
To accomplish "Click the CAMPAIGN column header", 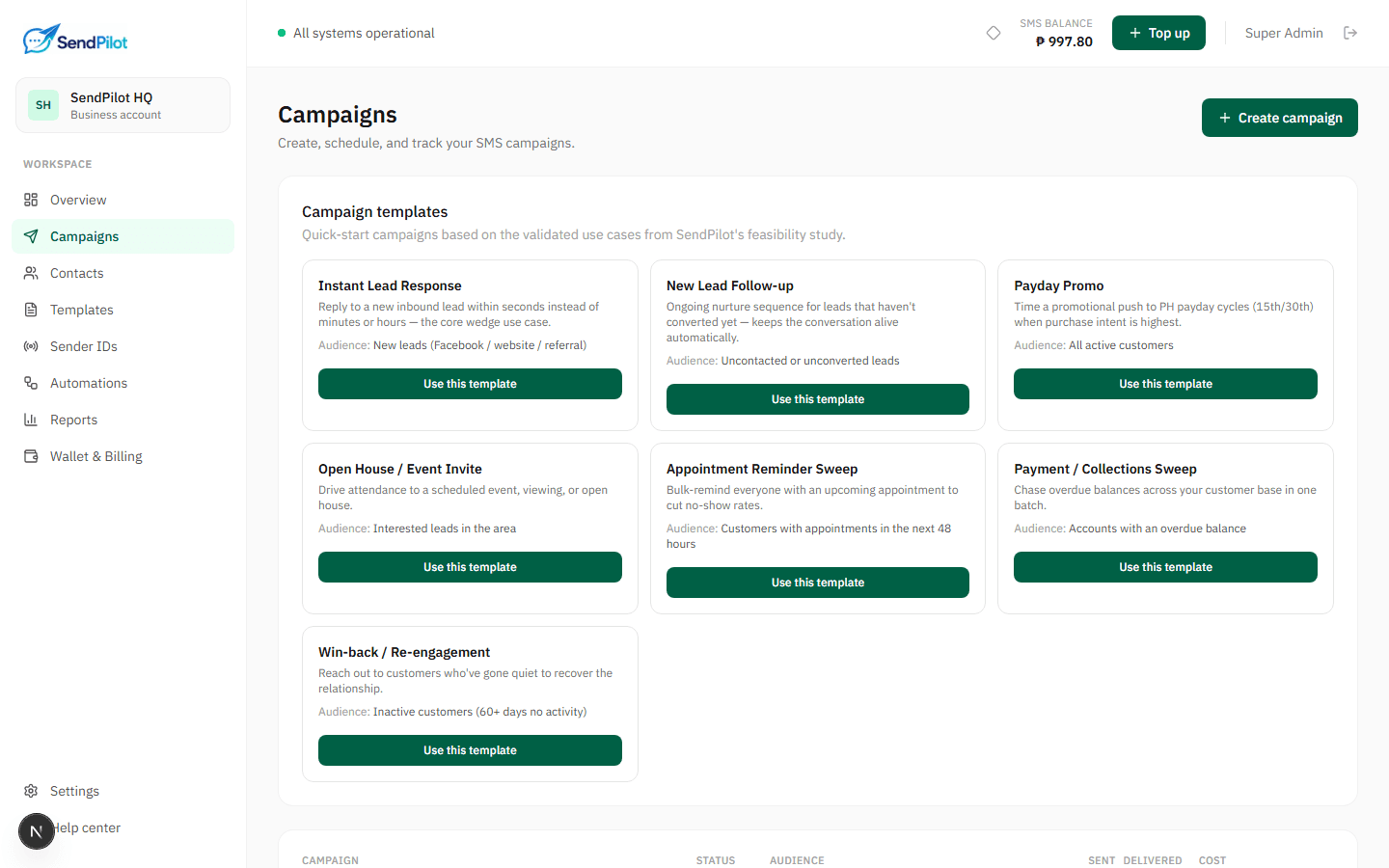I will coord(330,860).
